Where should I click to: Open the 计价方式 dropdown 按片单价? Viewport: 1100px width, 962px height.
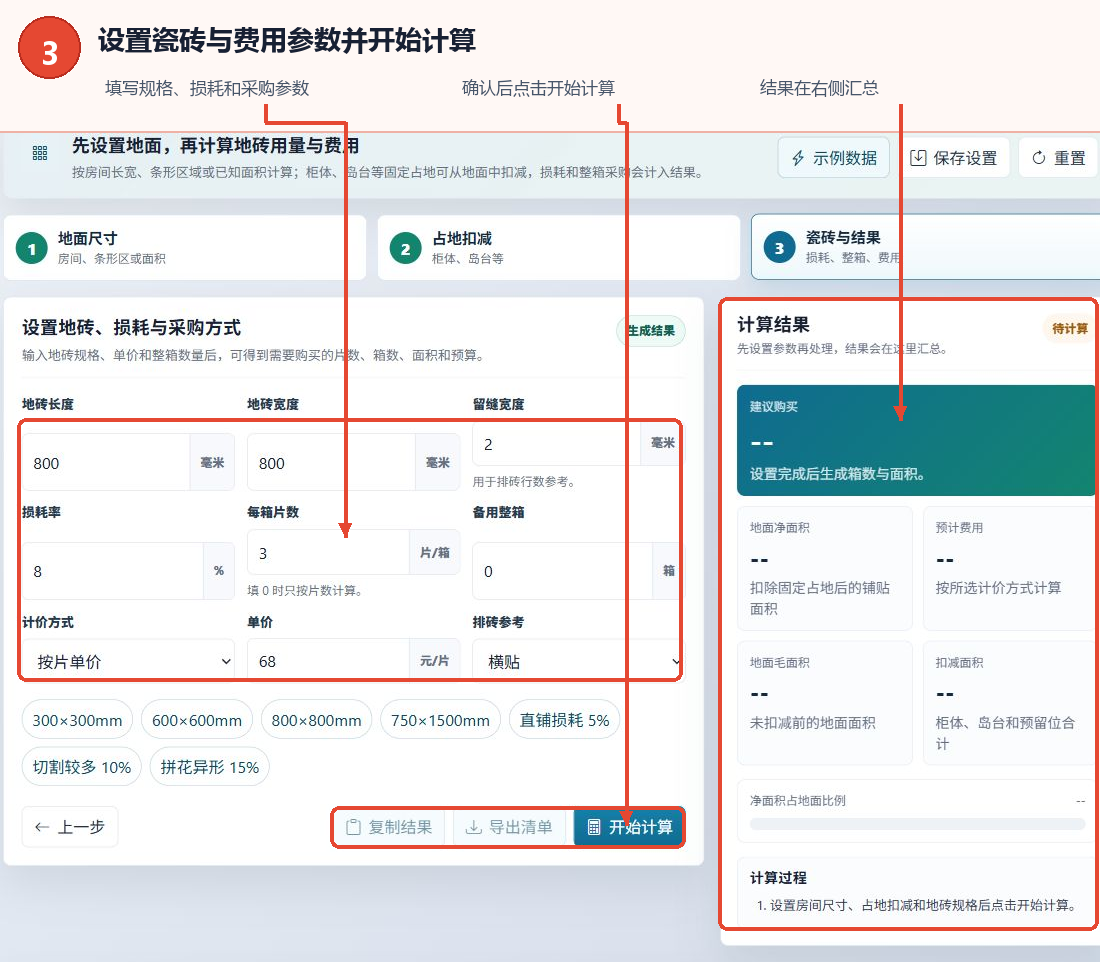point(128,662)
